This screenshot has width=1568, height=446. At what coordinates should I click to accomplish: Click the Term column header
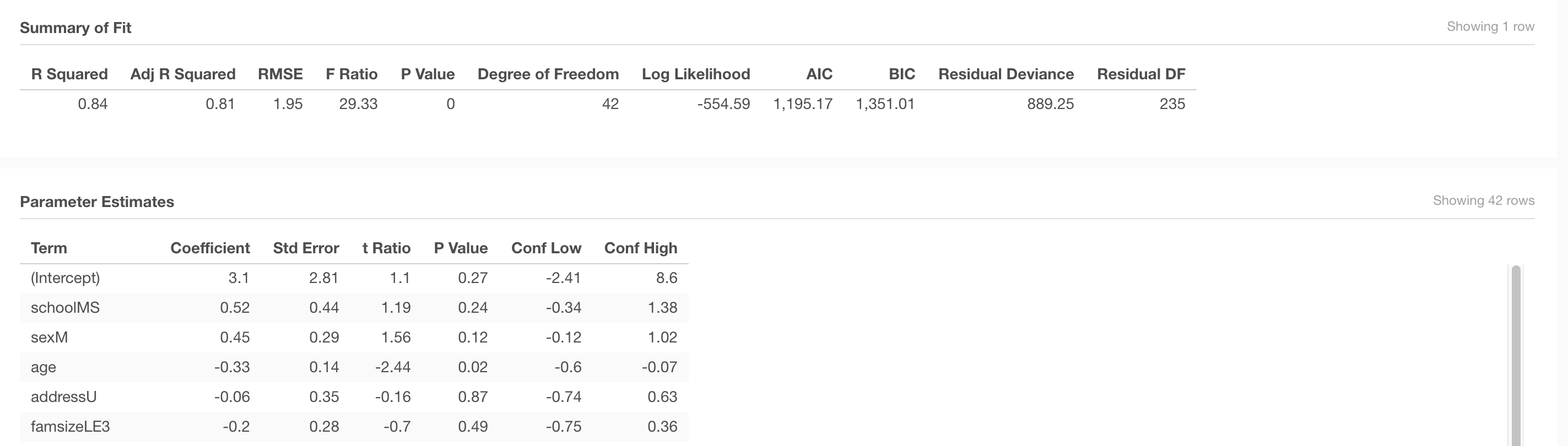point(48,248)
